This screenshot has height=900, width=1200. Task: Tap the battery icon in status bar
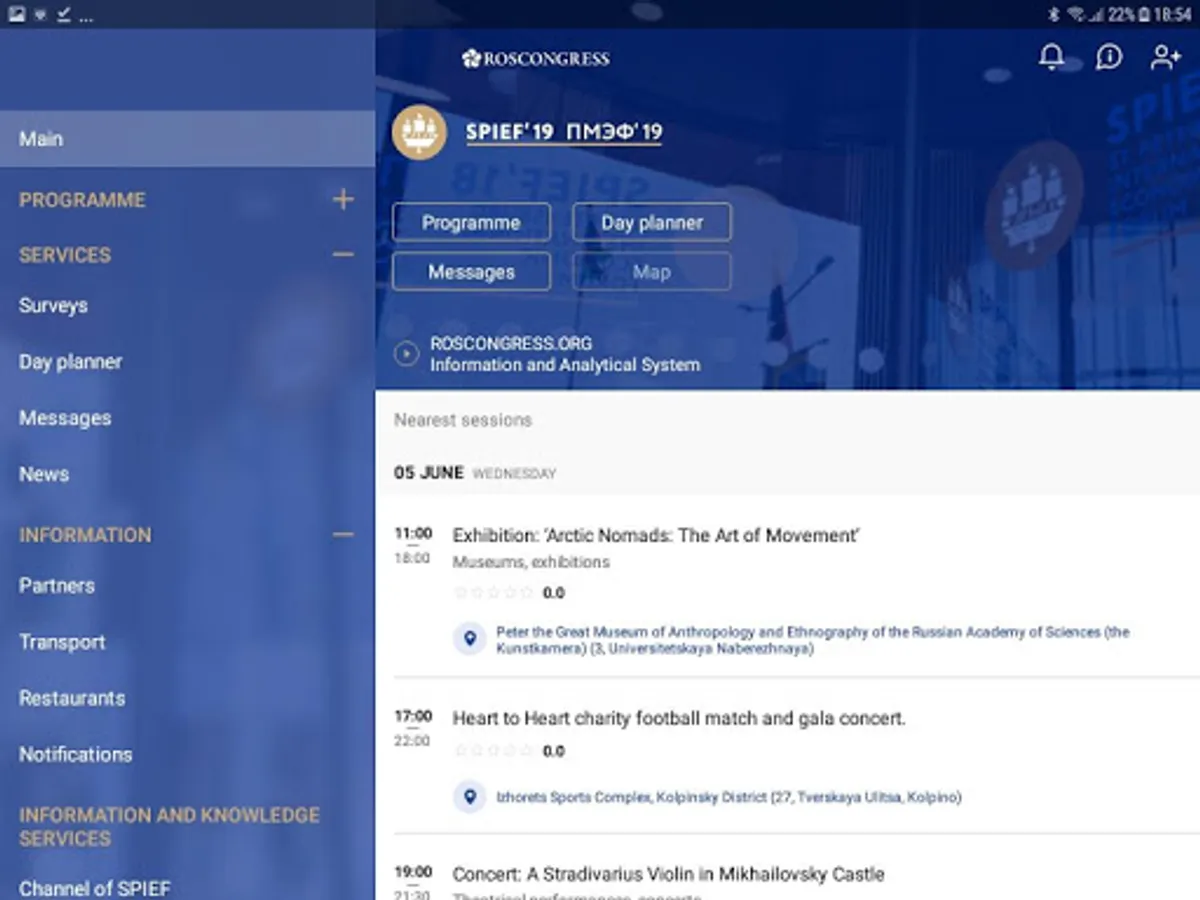[1143, 15]
